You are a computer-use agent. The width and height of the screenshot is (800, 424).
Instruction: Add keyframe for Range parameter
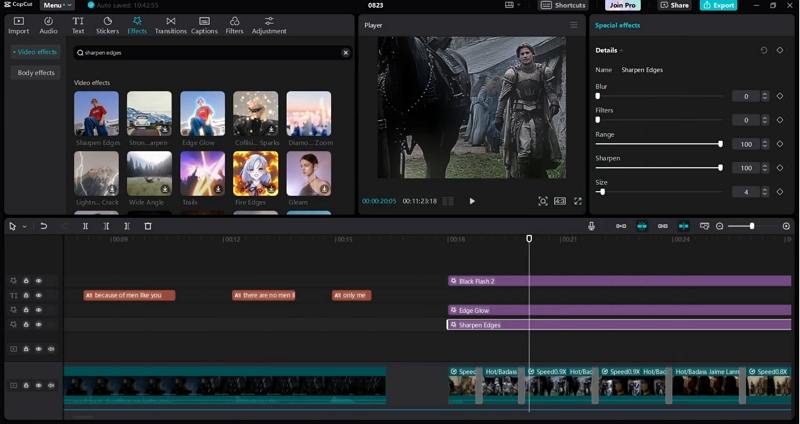point(780,144)
